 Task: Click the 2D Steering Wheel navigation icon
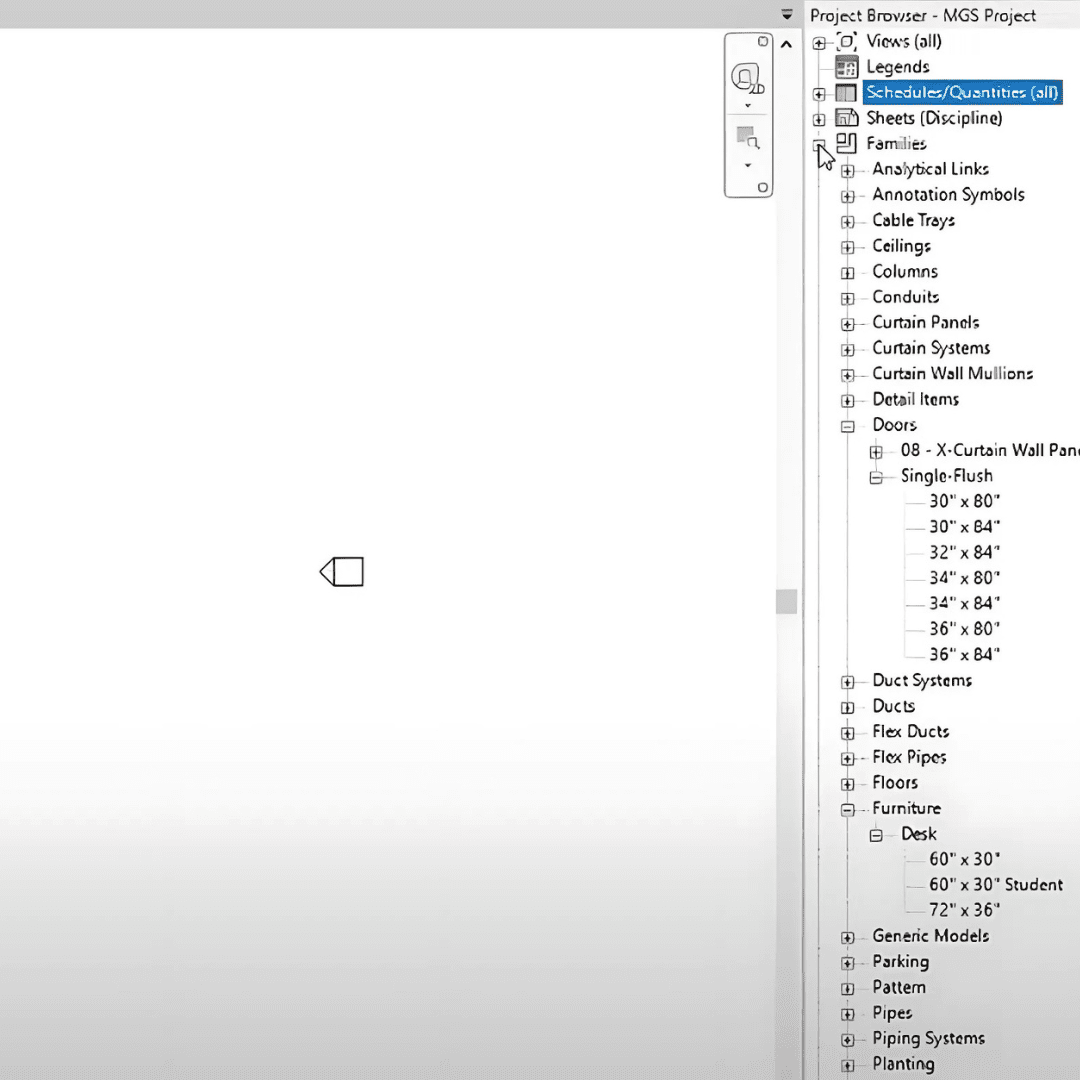747,78
